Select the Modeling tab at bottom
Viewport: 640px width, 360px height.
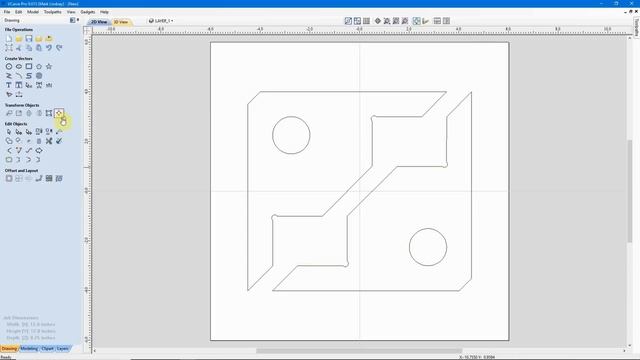tap(29, 349)
